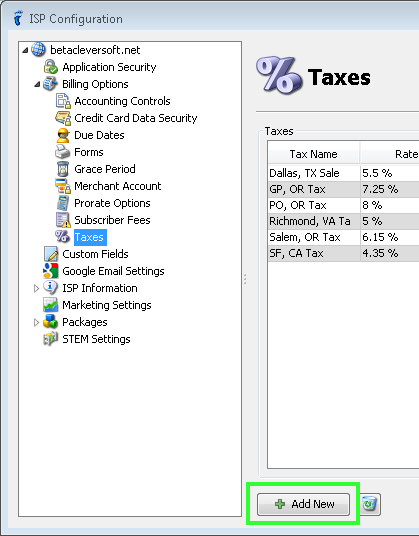Click the recycle bin delete button
Viewport: 419px width, 536px height.
(x=370, y=504)
